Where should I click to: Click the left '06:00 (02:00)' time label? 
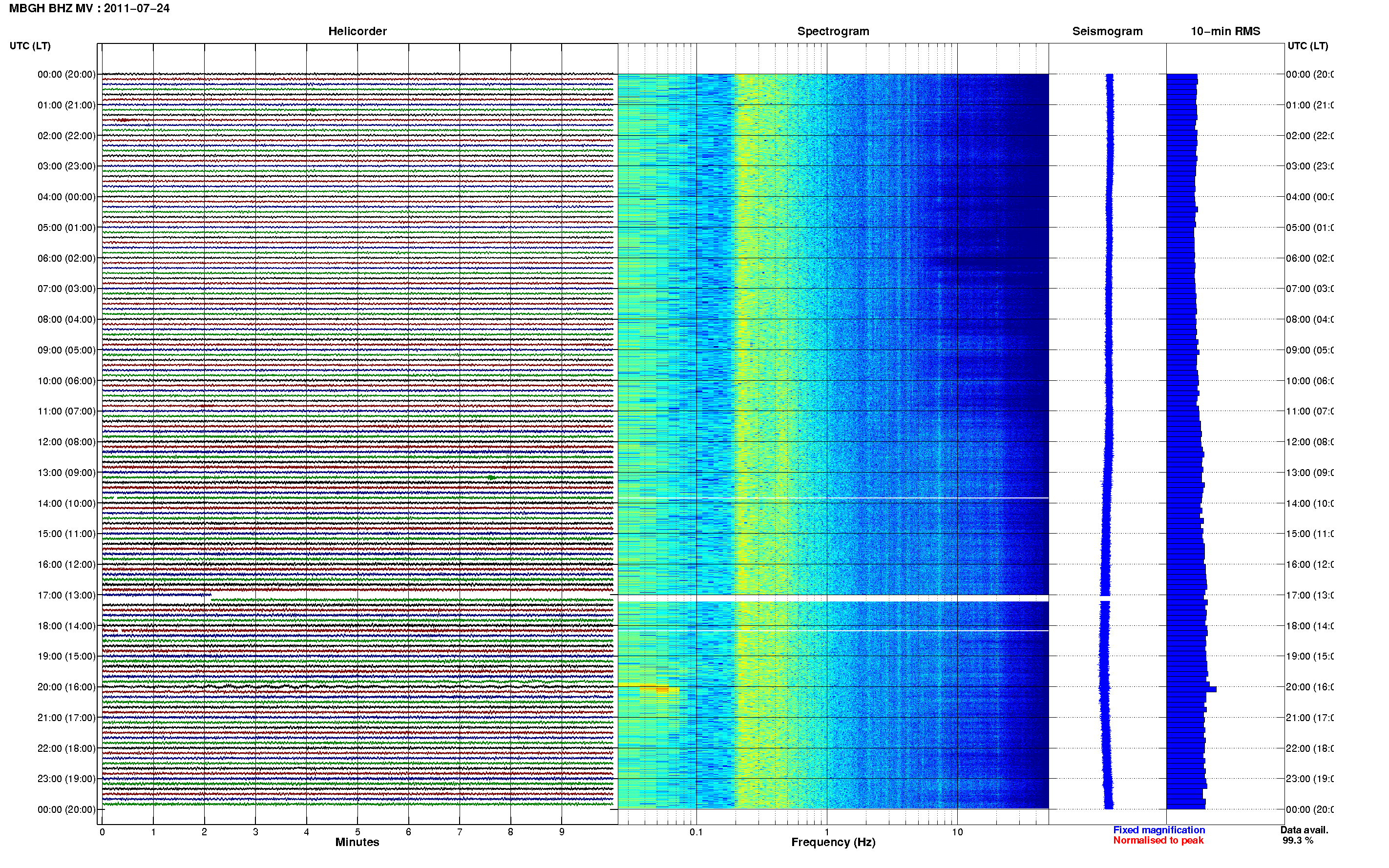point(66,258)
